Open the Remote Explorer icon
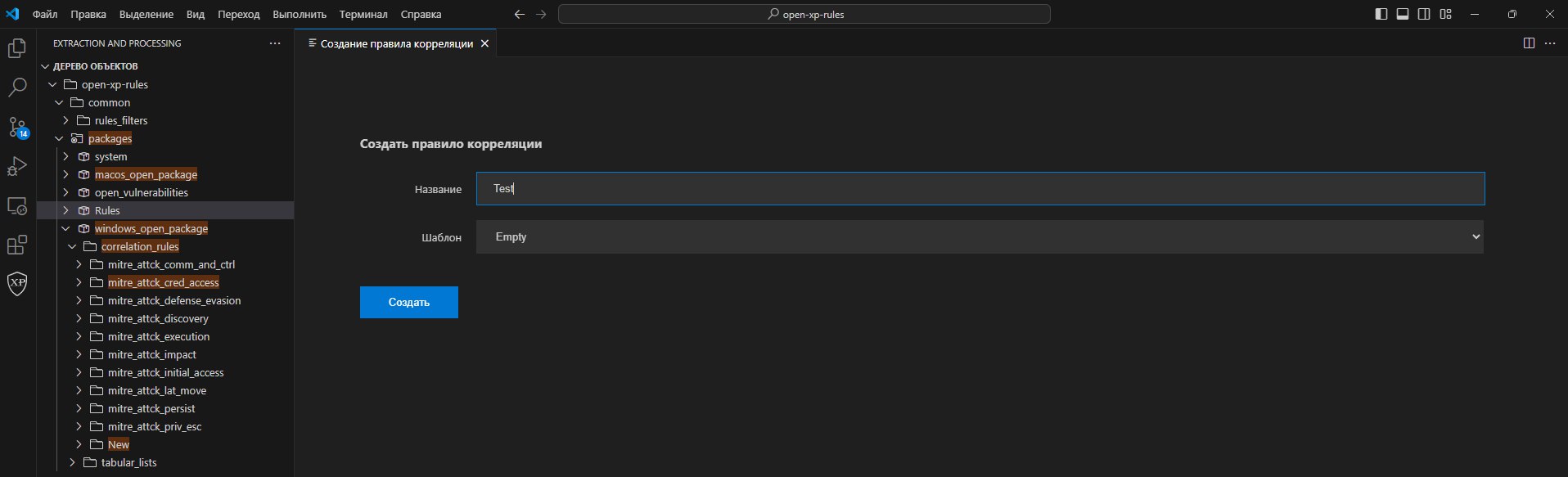Image resolution: width=1568 pixels, height=477 pixels. point(17,205)
